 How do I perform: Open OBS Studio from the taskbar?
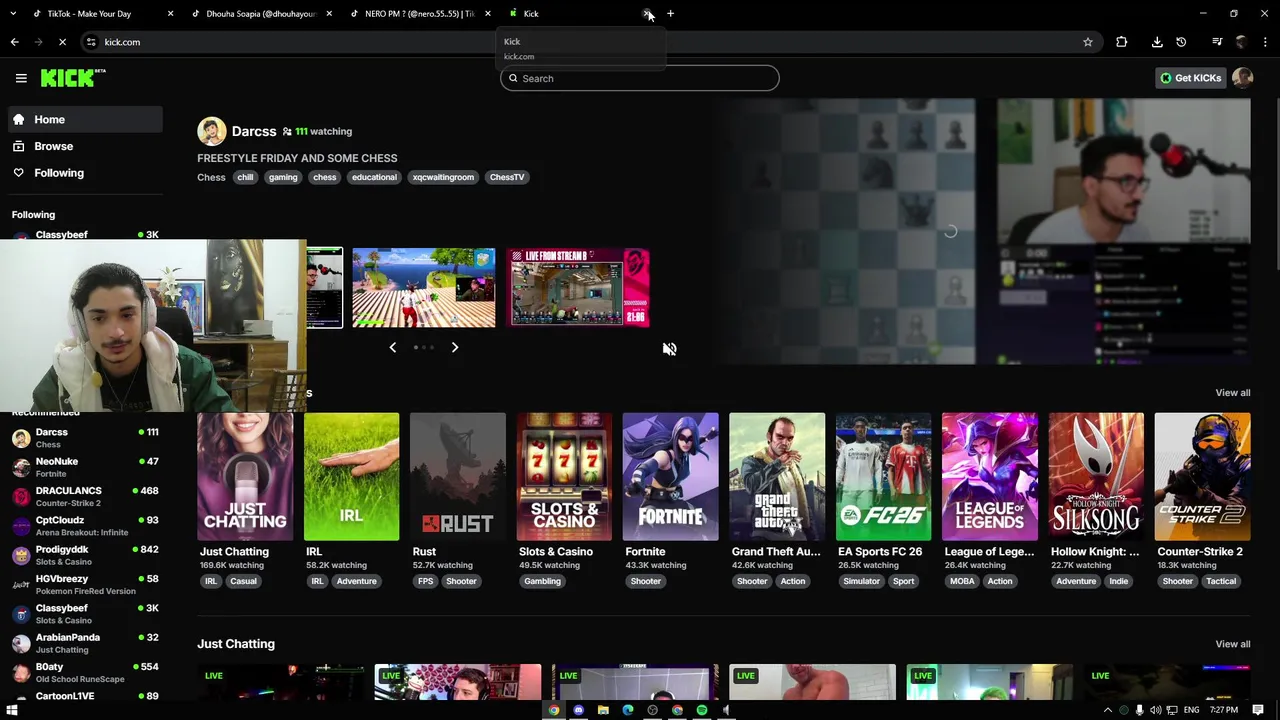(653, 710)
